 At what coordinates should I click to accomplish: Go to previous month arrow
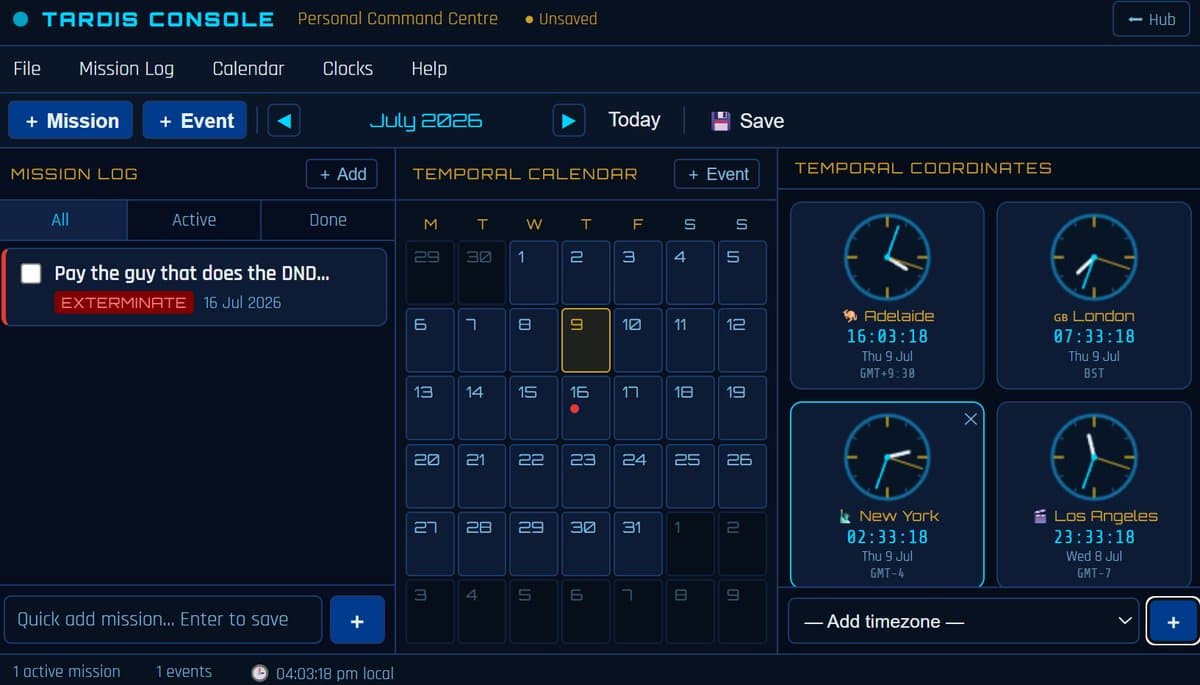(x=284, y=121)
